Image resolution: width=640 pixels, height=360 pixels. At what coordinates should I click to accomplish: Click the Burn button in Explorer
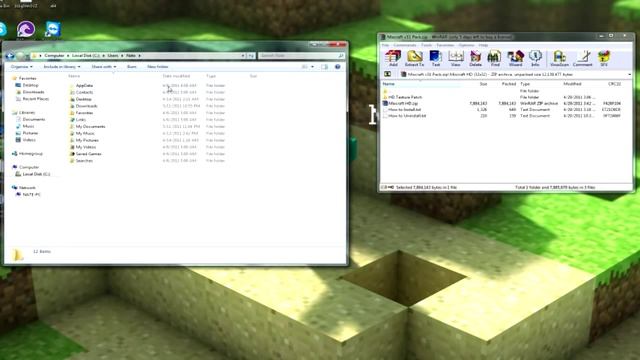click(x=131, y=67)
